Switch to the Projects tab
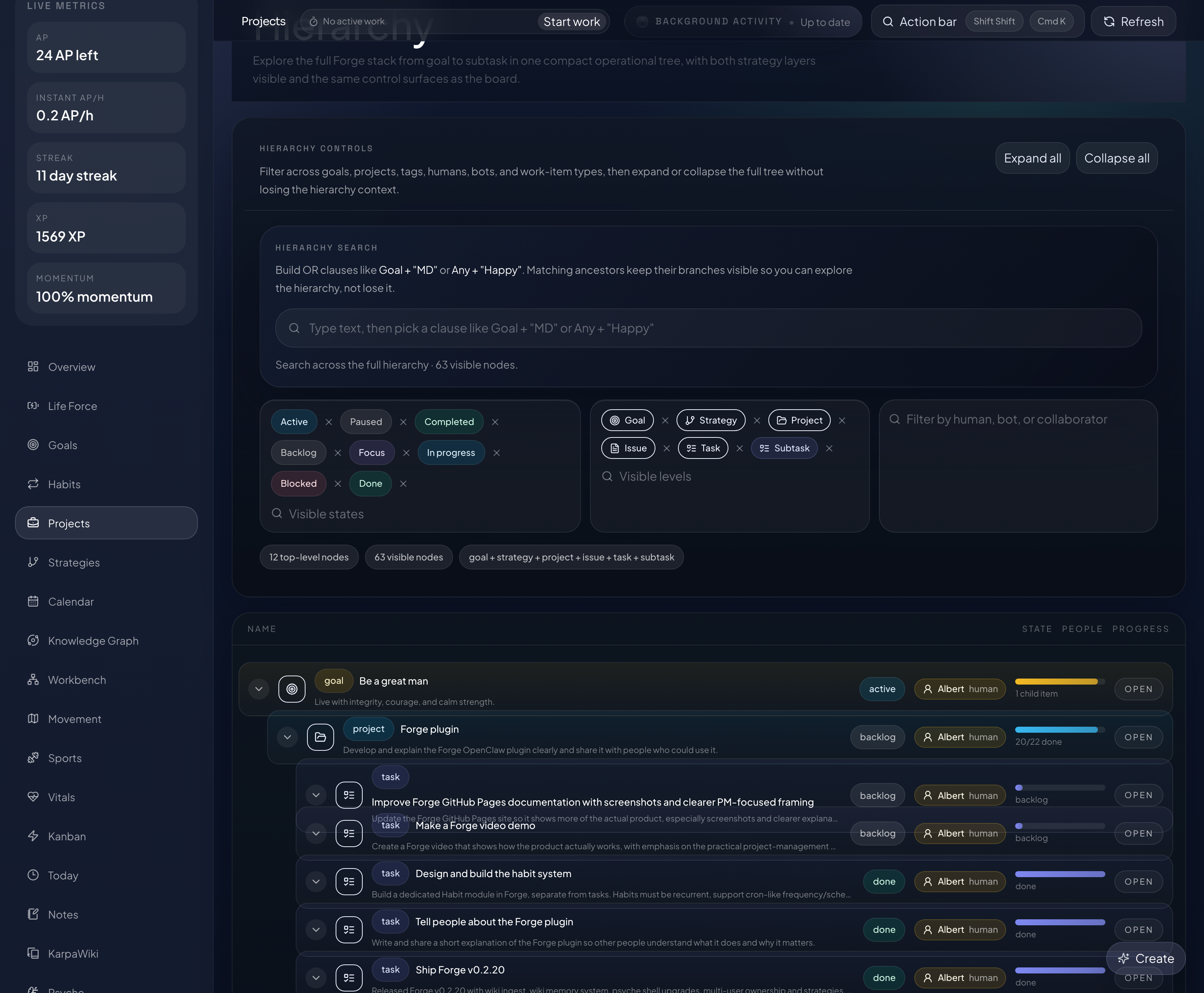The height and width of the screenshot is (993, 1204). point(263,21)
